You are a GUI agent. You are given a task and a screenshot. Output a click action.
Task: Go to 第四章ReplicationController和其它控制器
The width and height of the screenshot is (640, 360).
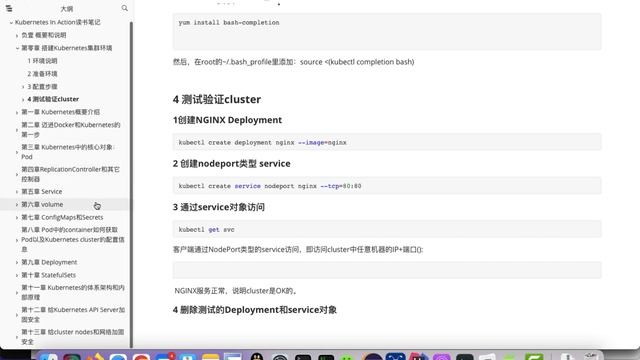pyautogui.click(x=70, y=174)
